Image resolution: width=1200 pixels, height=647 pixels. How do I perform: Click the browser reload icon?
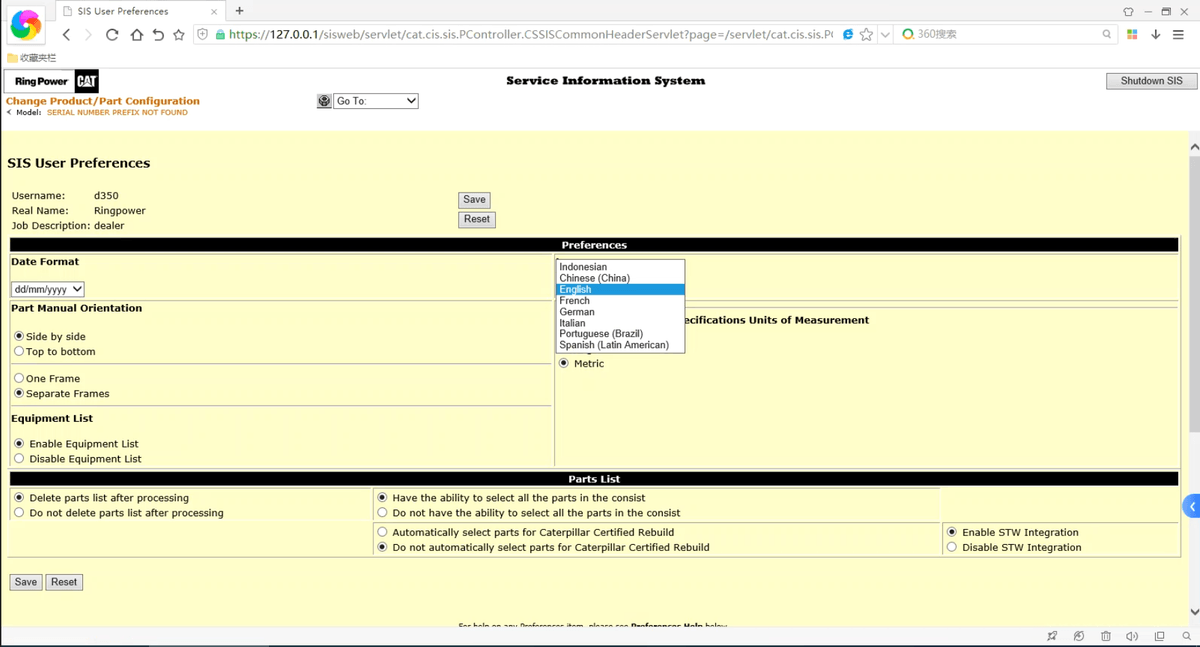pyautogui.click(x=112, y=35)
